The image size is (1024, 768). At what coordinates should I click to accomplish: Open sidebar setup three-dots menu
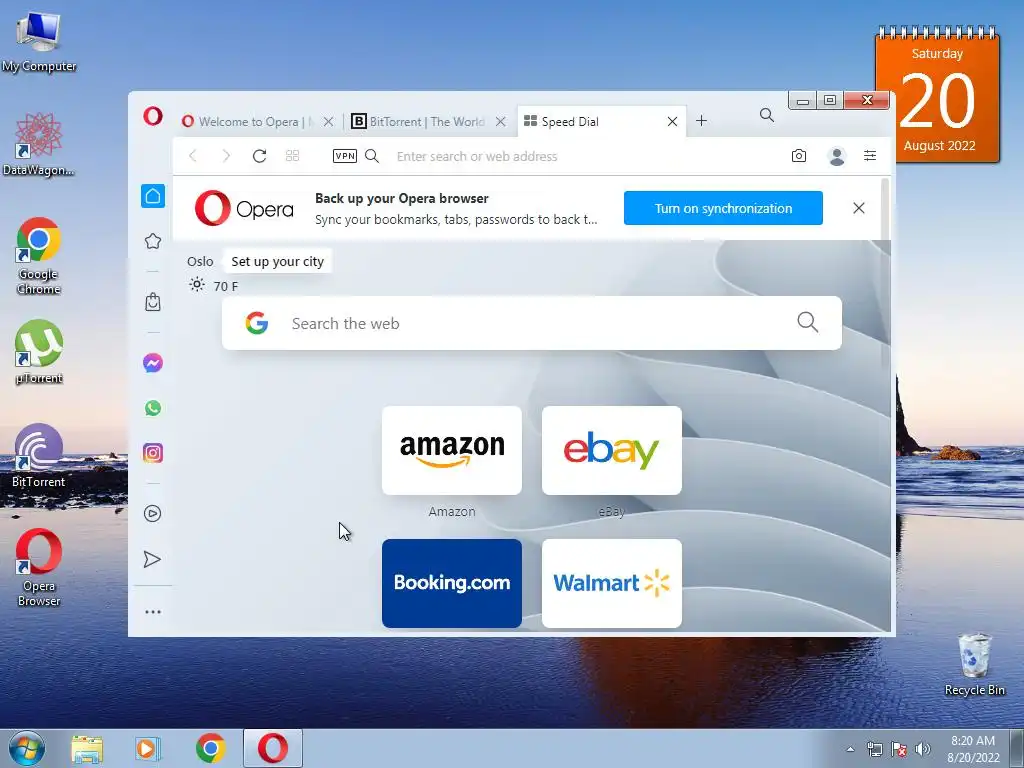(x=153, y=612)
